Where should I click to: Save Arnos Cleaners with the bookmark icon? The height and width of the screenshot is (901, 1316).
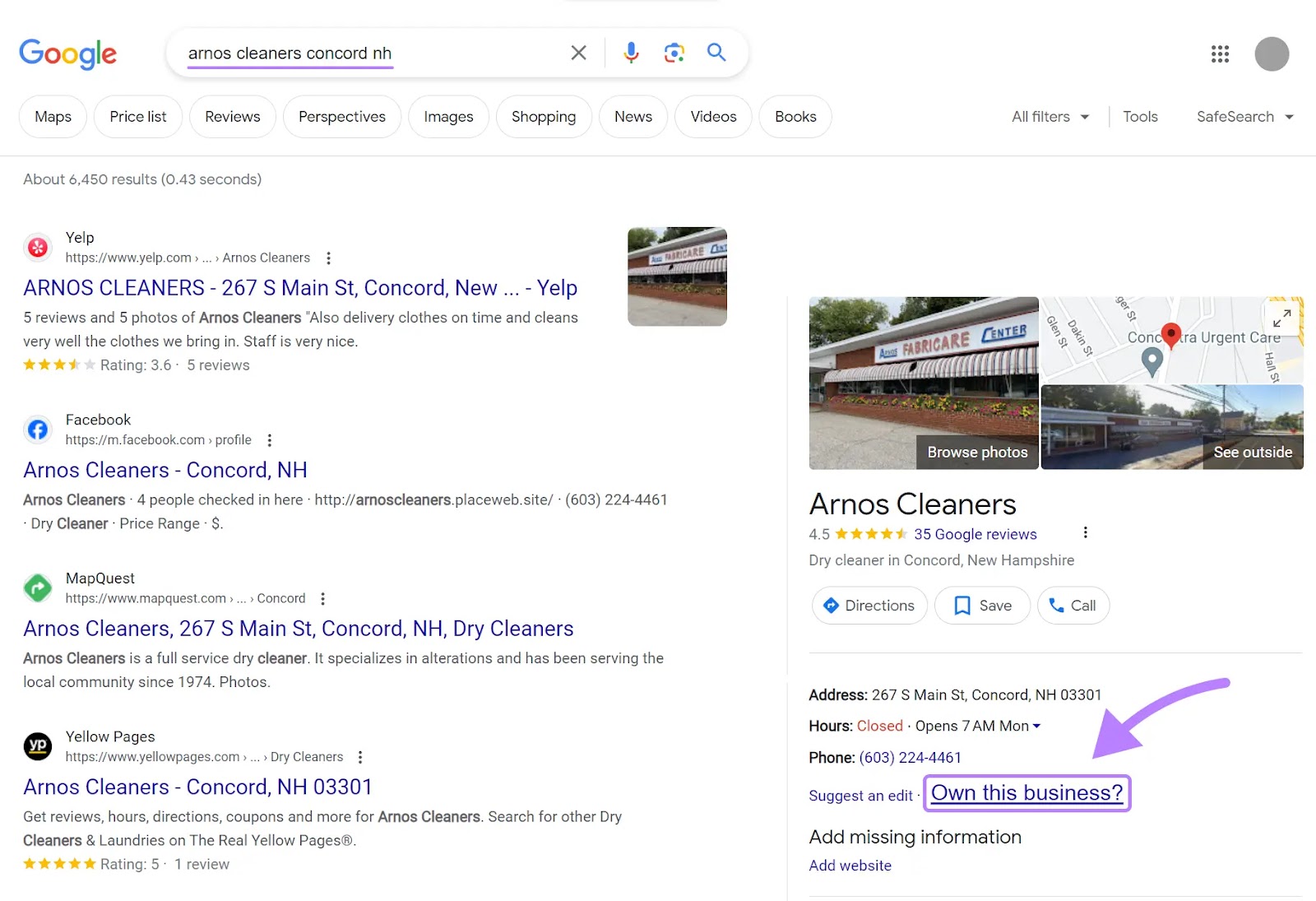[x=962, y=605]
